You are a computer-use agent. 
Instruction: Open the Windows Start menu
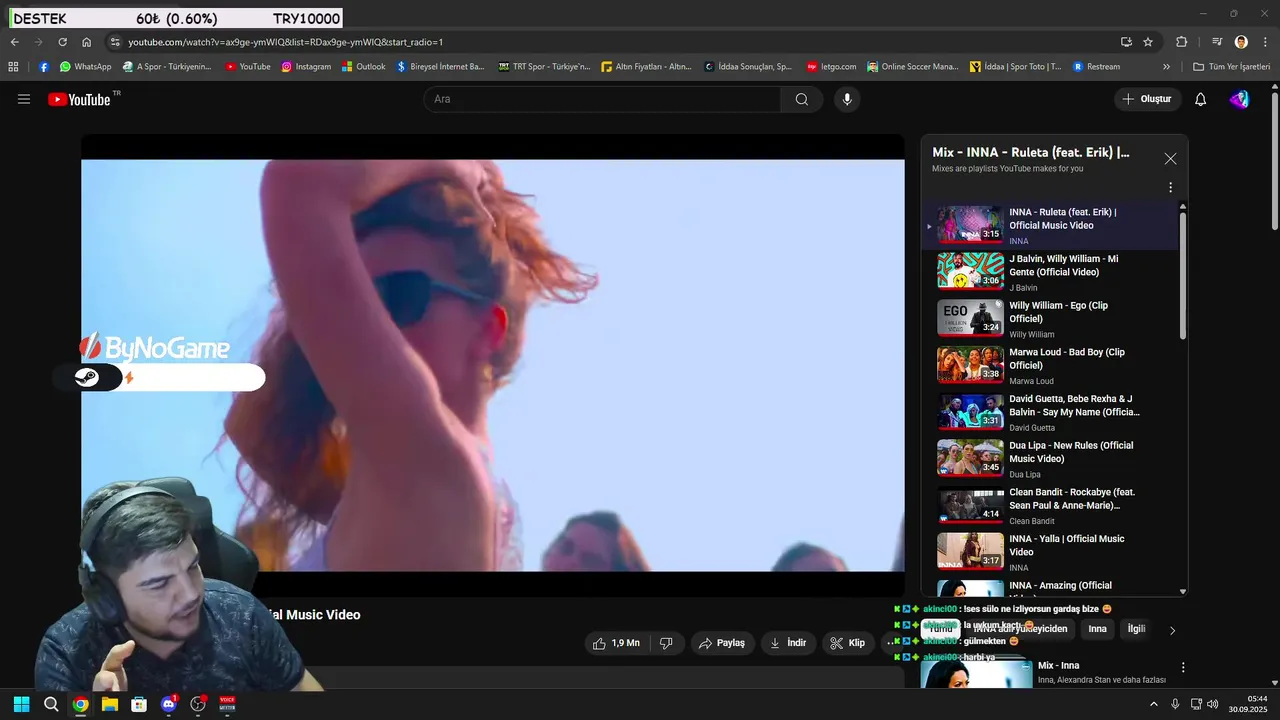[21, 704]
